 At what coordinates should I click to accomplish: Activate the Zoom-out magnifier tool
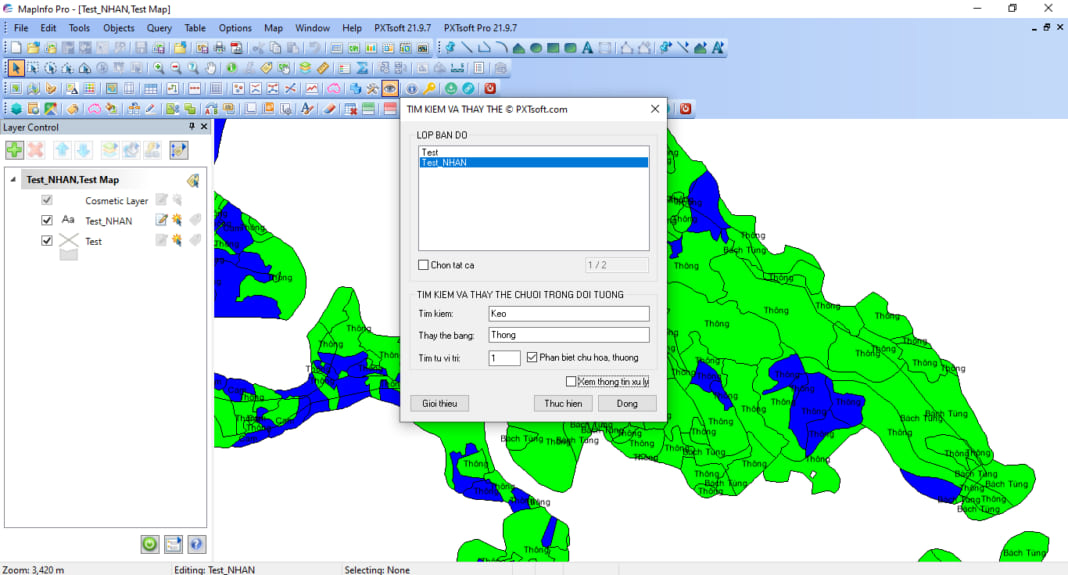(176, 68)
